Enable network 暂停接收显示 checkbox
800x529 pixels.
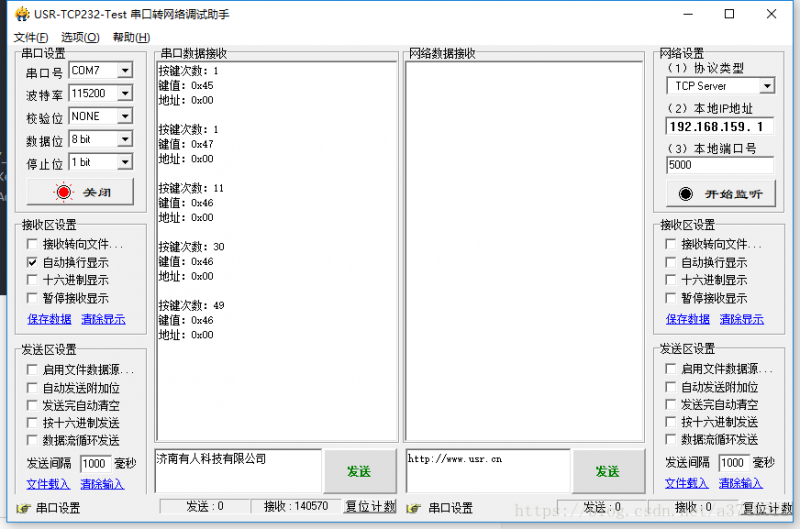[671, 298]
